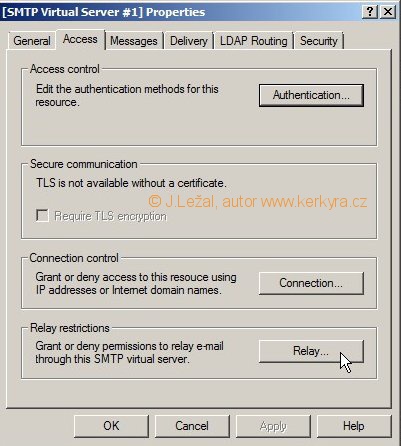Switch to the Security tab
This screenshot has height=446, width=401.
pos(319,41)
